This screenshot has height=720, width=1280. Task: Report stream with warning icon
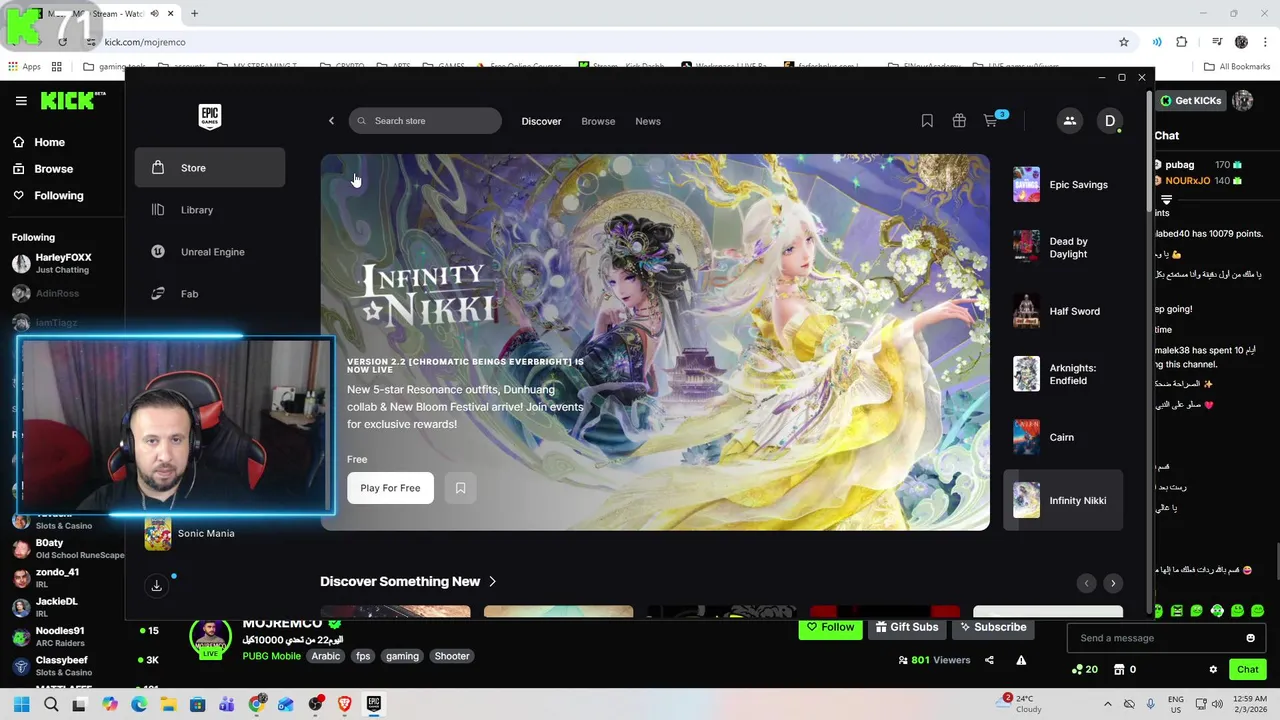point(1021,660)
